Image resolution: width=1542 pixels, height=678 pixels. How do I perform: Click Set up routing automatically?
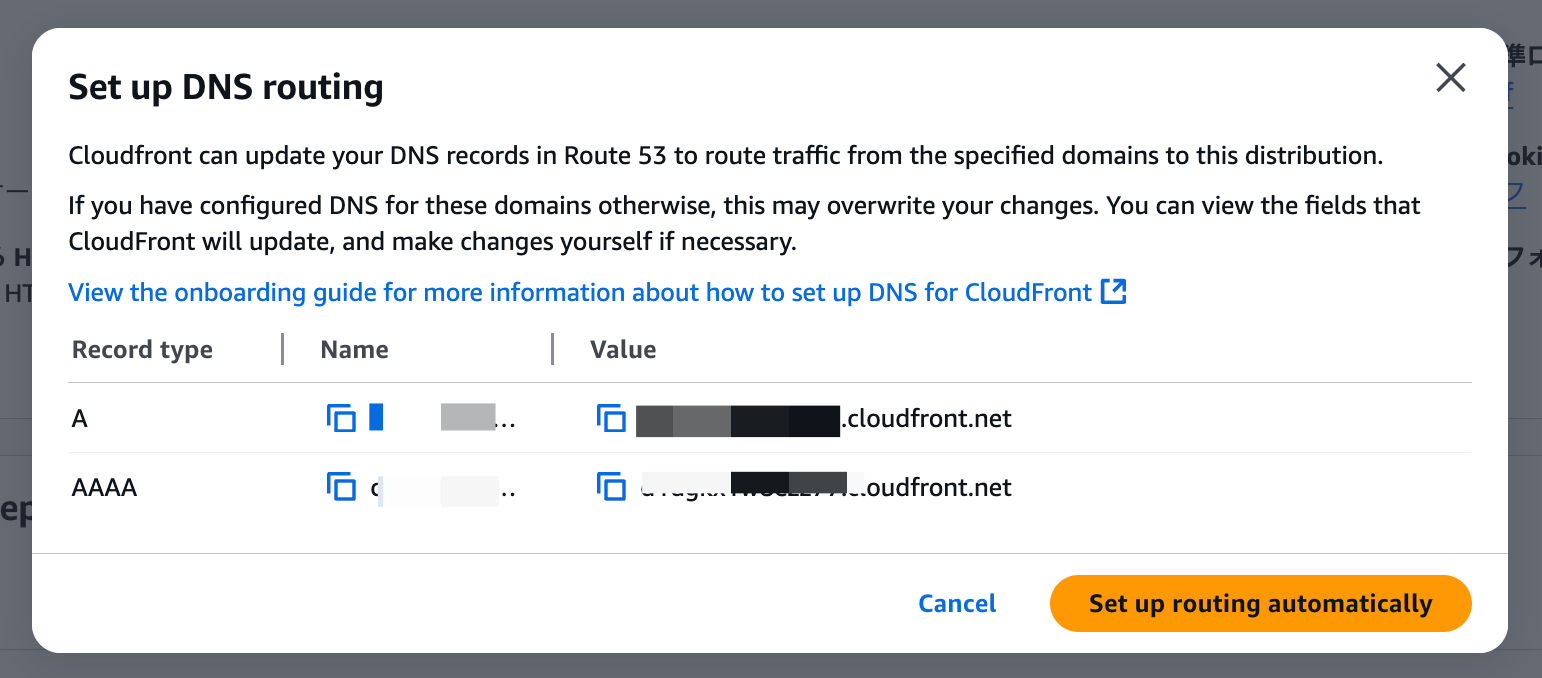point(1260,603)
